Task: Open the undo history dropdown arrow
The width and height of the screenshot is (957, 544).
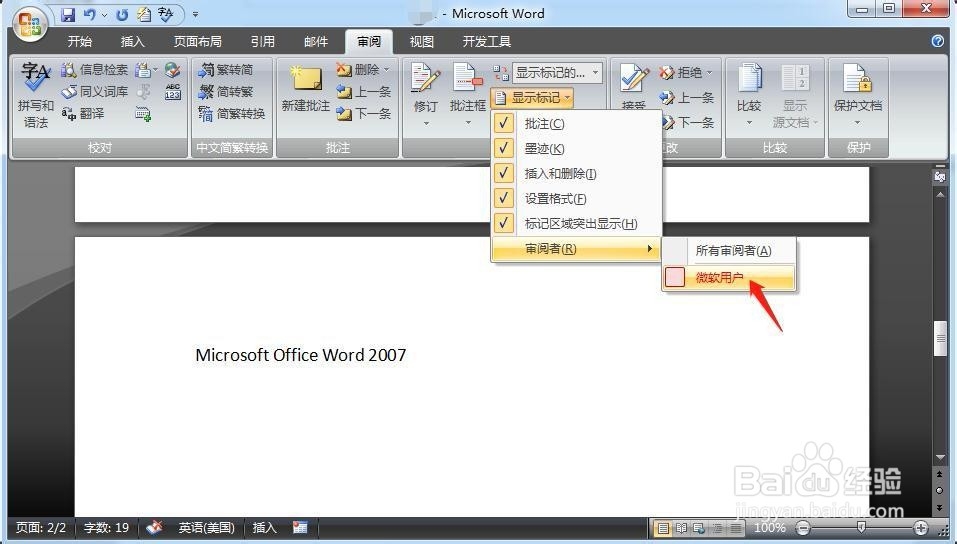Action: (104, 13)
